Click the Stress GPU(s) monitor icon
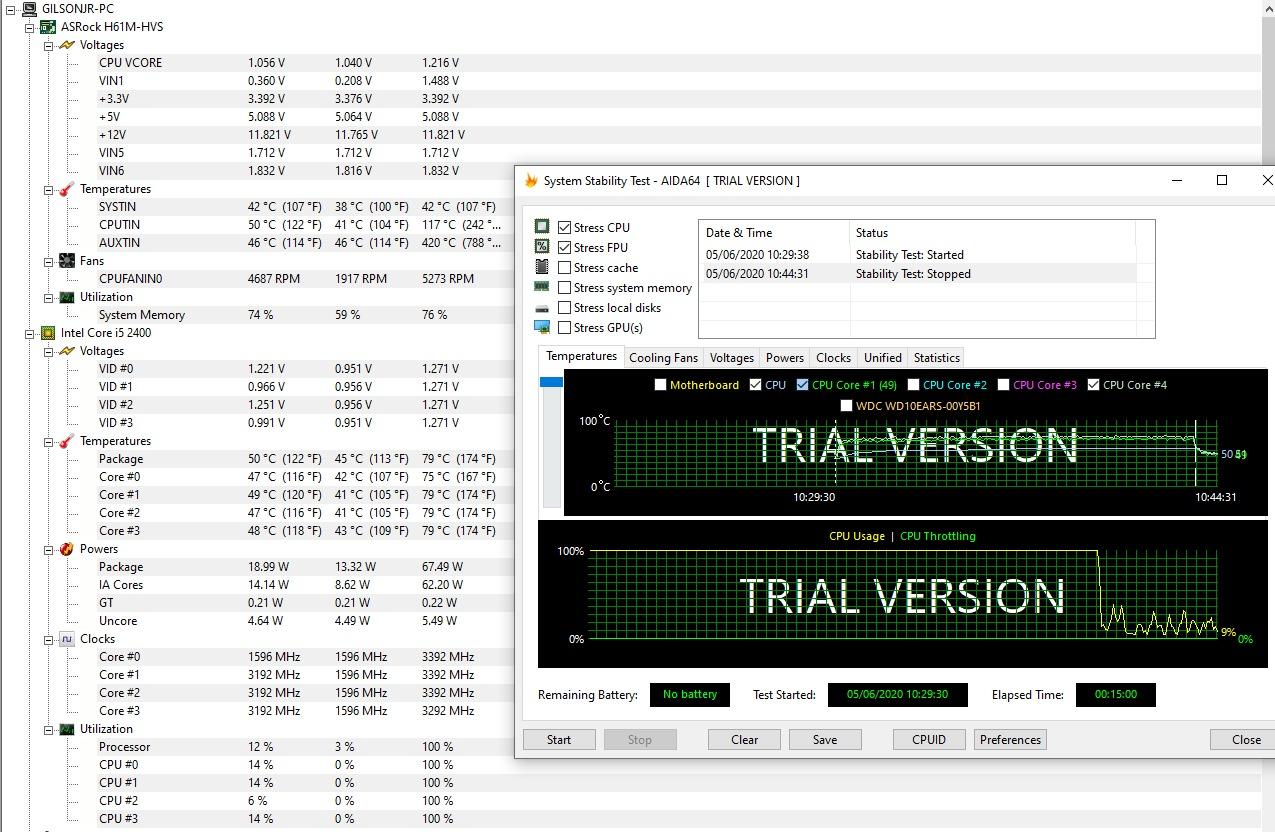Viewport: 1275px width, 832px height. coord(542,327)
